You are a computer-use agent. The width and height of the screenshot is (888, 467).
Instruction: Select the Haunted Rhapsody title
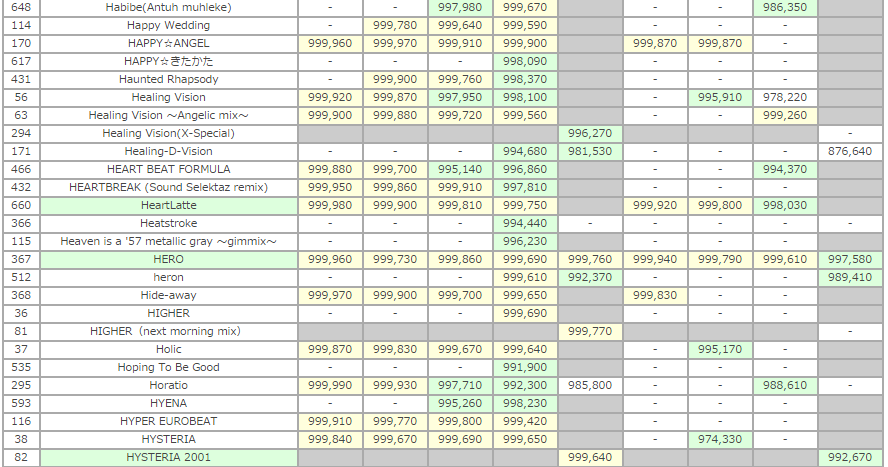(x=169, y=79)
